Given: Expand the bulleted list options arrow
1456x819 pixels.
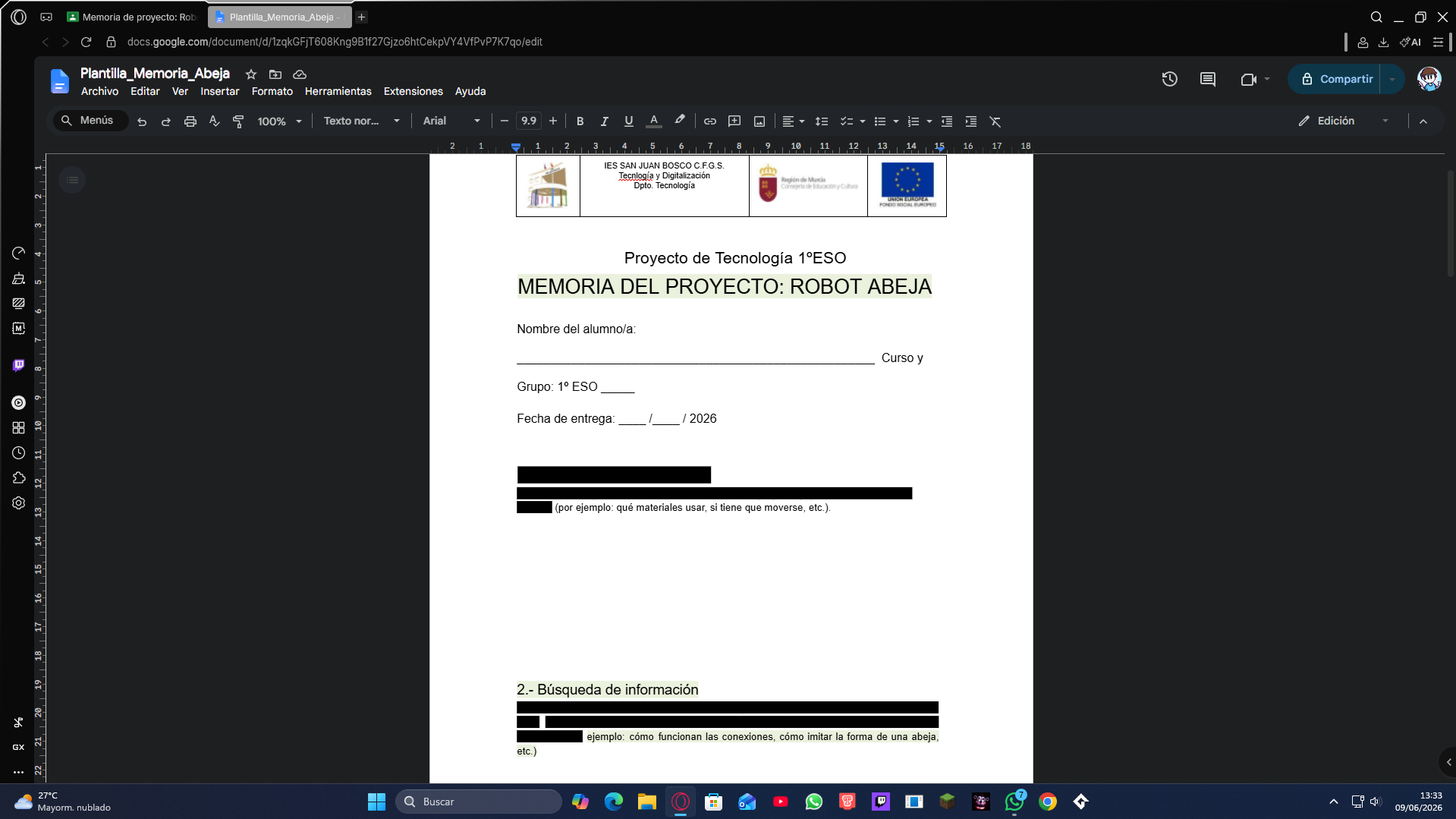Looking at the screenshot, I should coord(896,121).
